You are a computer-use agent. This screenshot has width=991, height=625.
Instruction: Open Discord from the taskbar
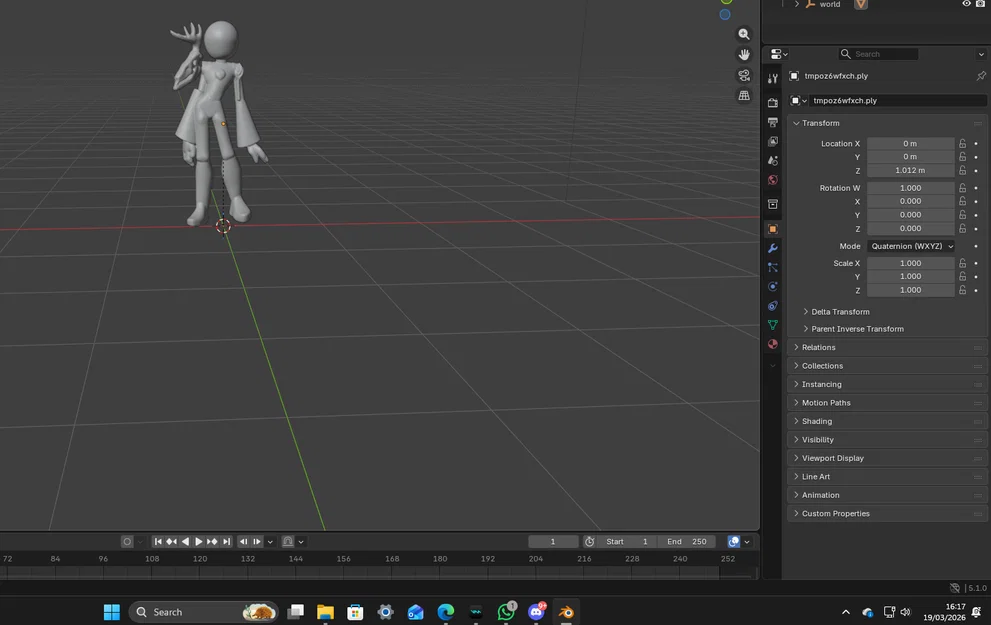(x=537, y=612)
